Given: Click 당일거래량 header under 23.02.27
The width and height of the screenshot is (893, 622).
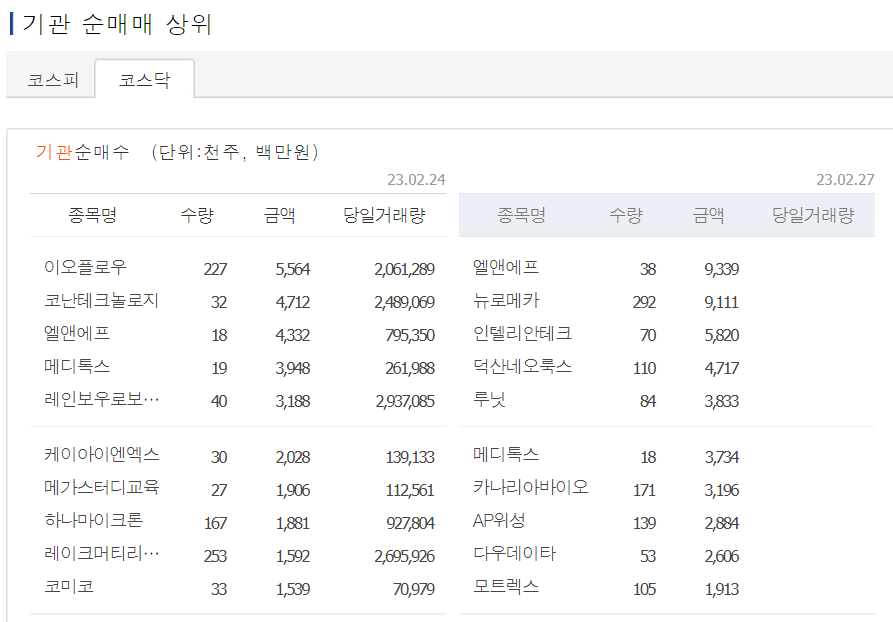Looking at the screenshot, I should (813, 215).
